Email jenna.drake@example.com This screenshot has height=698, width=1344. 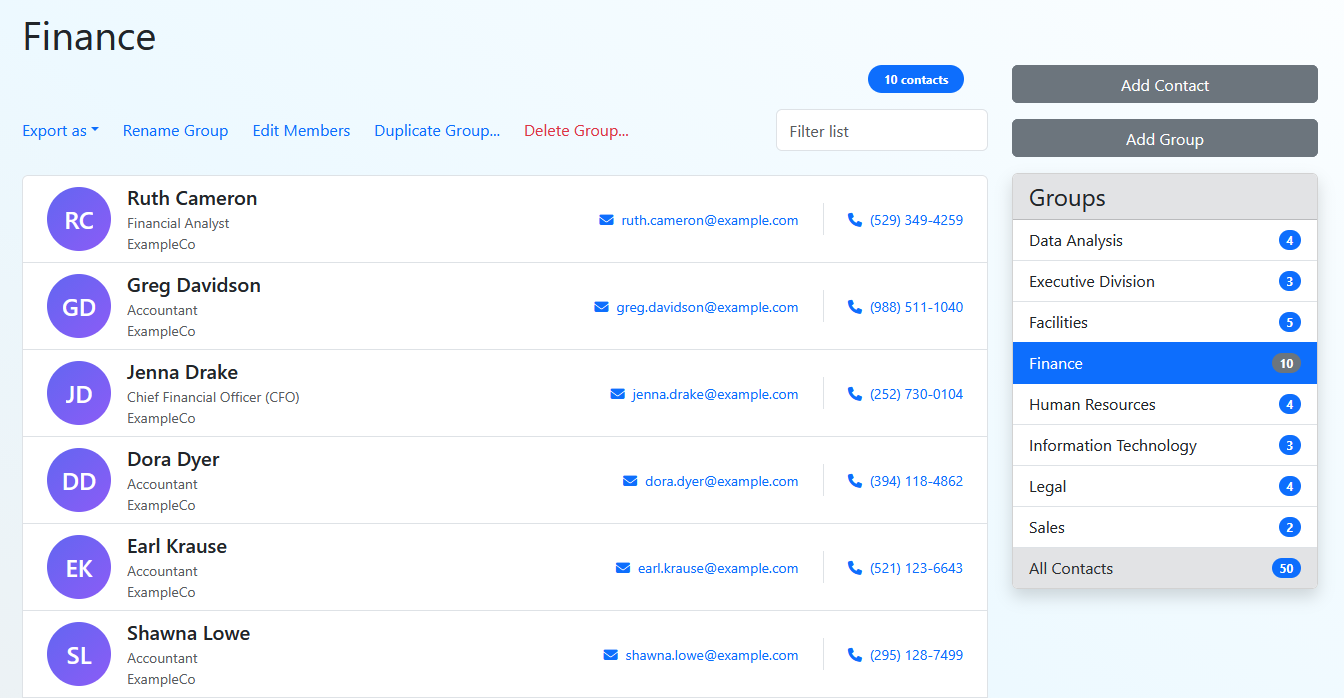715,394
